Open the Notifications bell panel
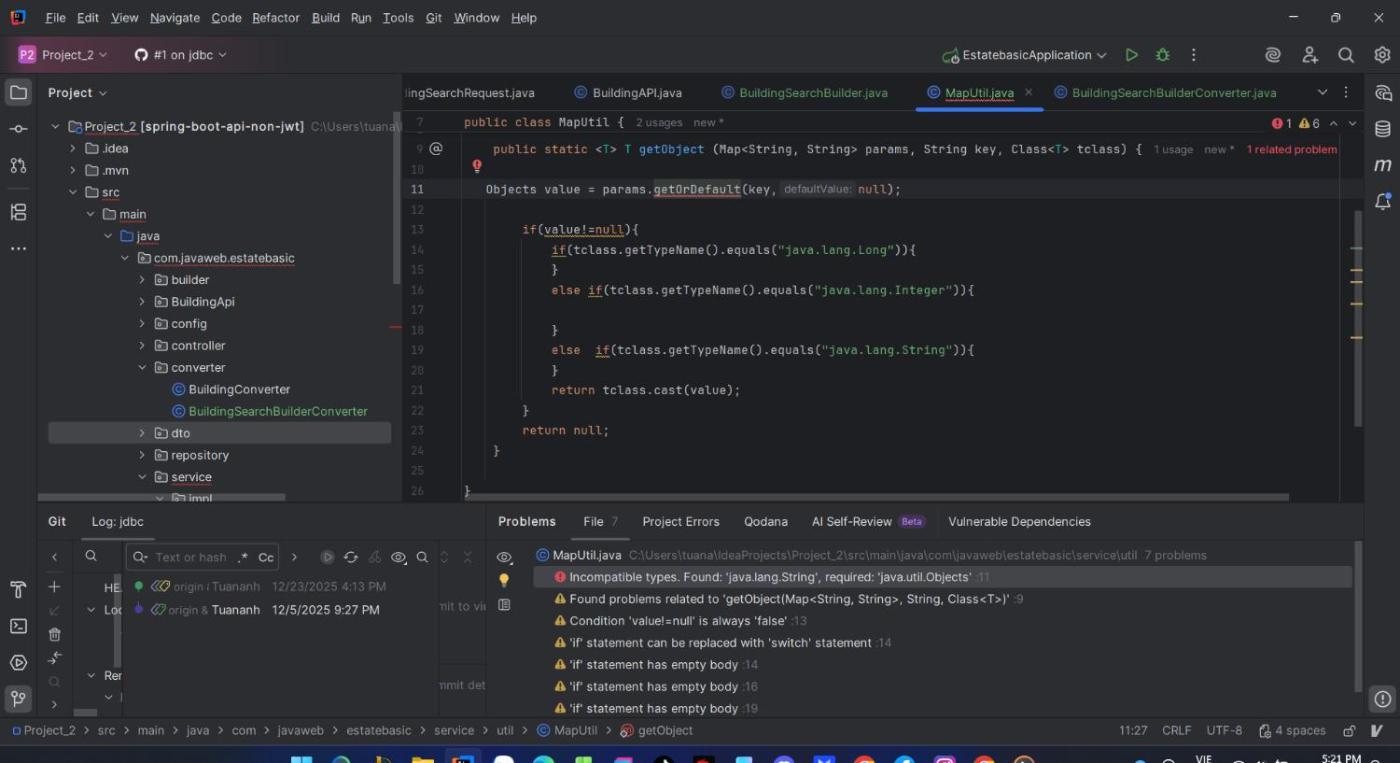 point(1382,202)
